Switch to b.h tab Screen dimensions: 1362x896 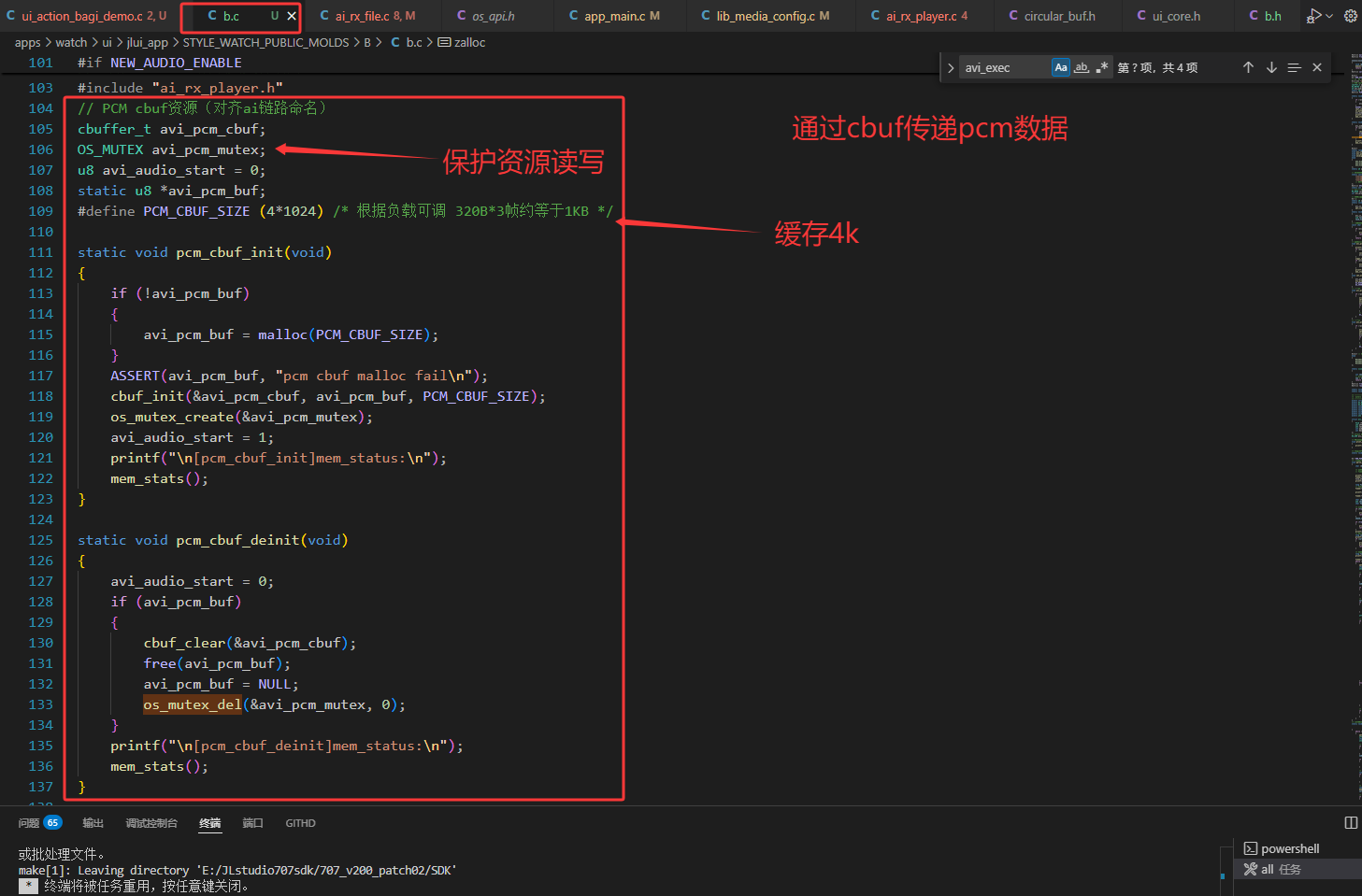pos(1267,16)
